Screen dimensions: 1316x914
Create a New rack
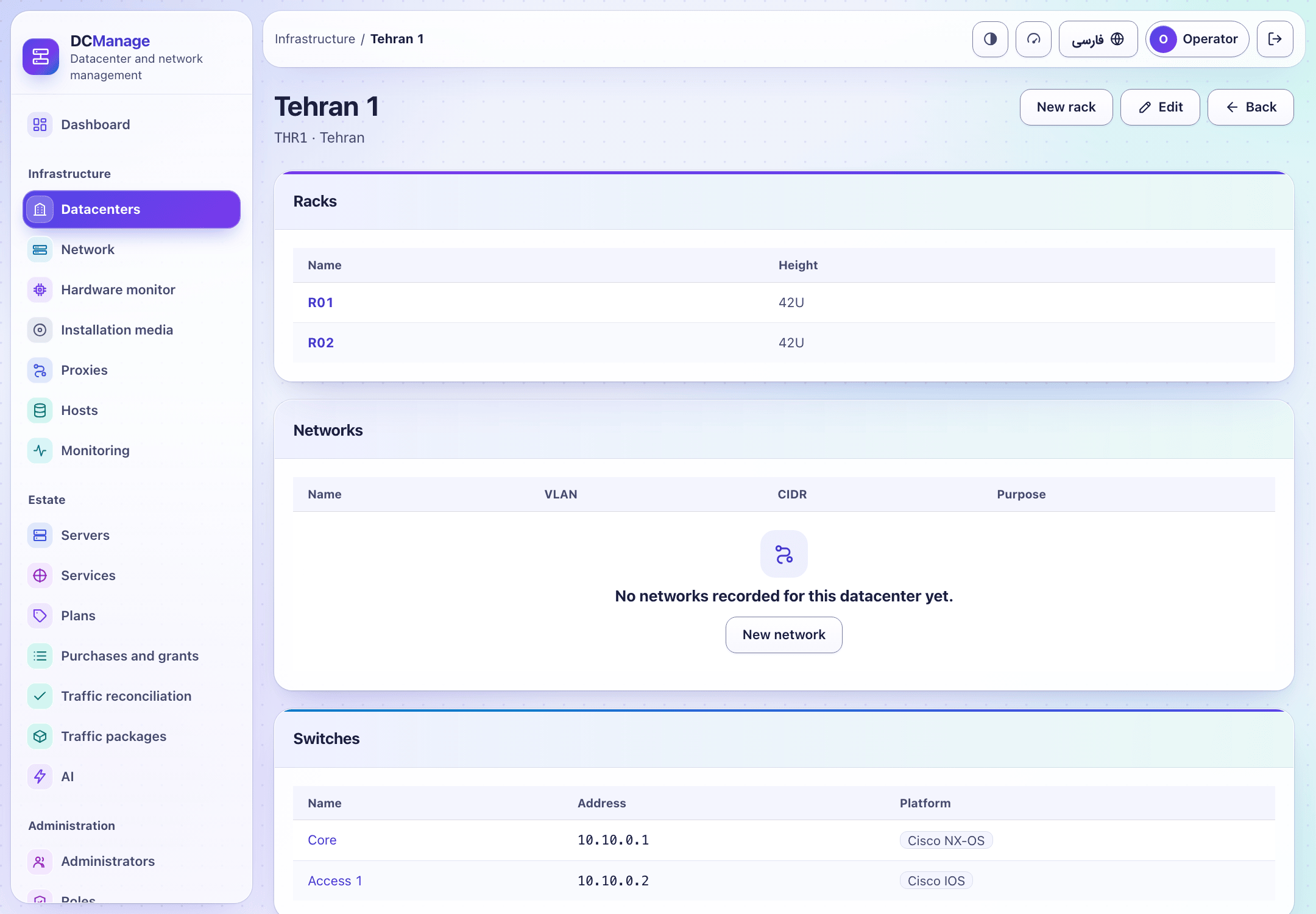click(1066, 107)
